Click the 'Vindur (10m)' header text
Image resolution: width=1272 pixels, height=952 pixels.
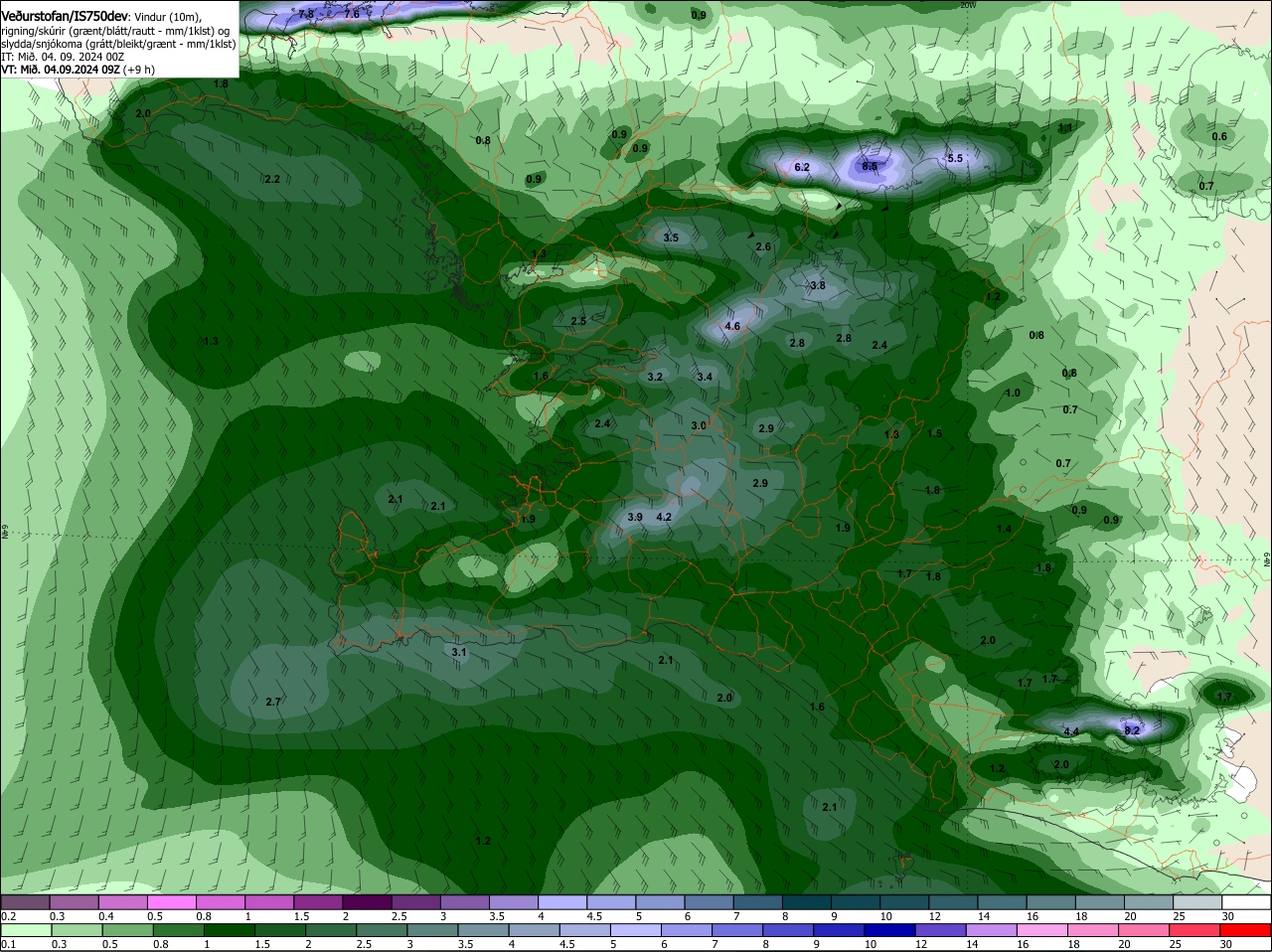click(x=168, y=17)
